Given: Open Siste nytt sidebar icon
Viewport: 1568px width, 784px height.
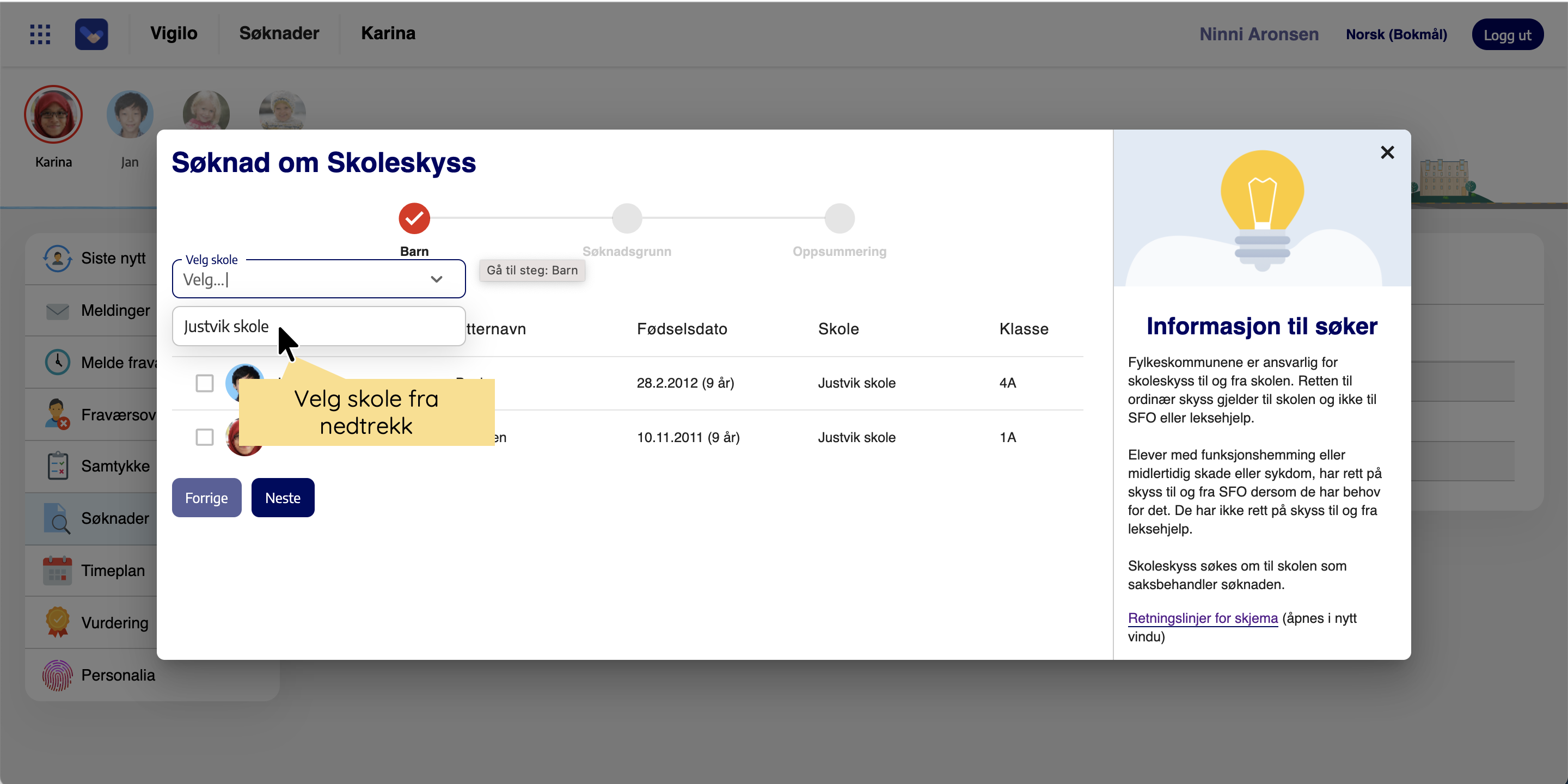Looking at the screenshot, I should [x=57, y=258].
